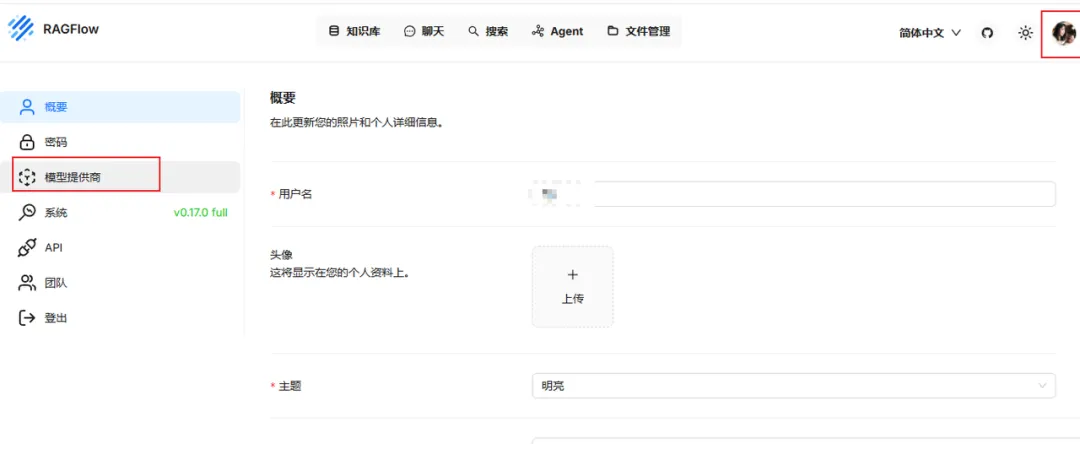Viewport: 1080px width, 450px height.
Task: Click the logout arrow icon beside 登出
Action: pyautogui.click(x=27, y=318)
